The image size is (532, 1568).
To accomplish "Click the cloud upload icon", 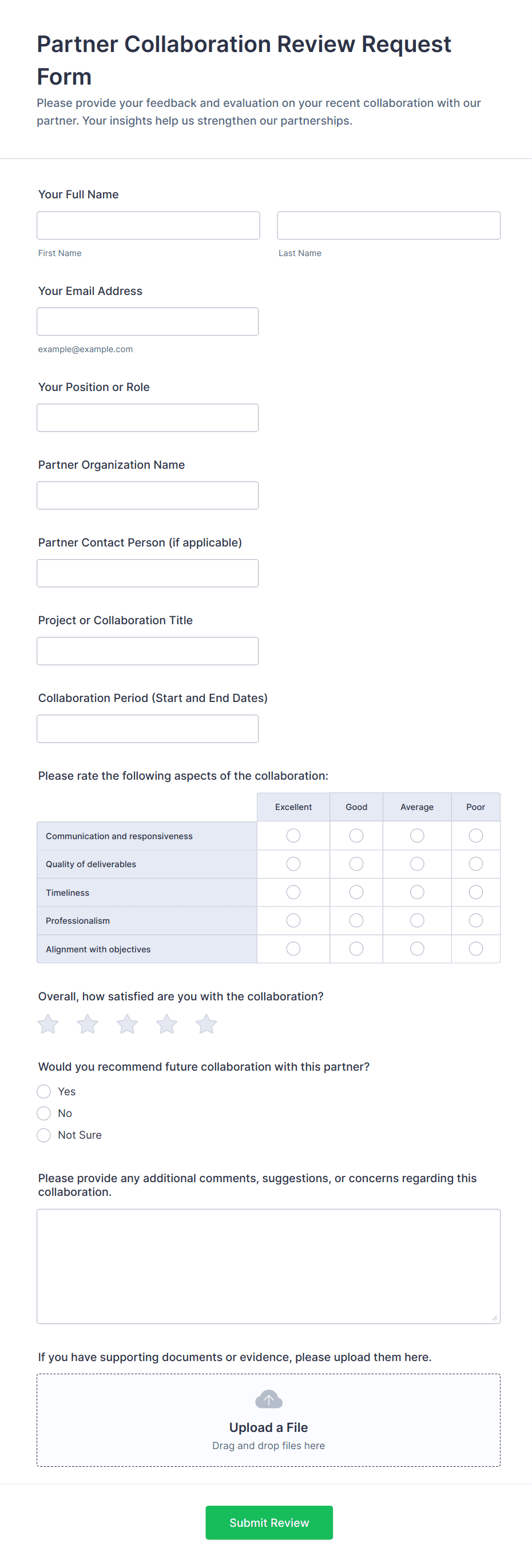I will (x=268, y=1399).
